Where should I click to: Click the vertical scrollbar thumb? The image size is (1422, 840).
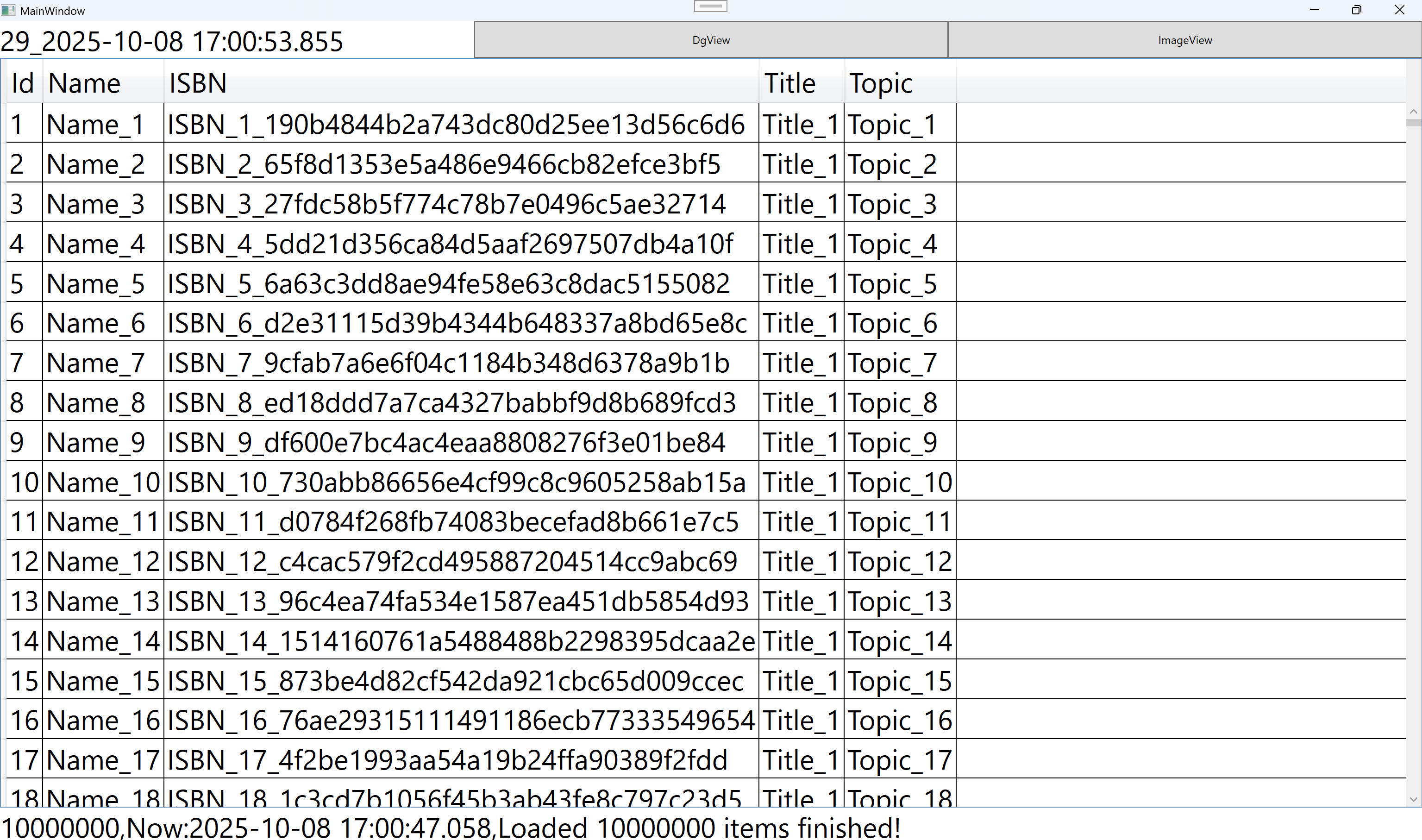[1413, 123]
